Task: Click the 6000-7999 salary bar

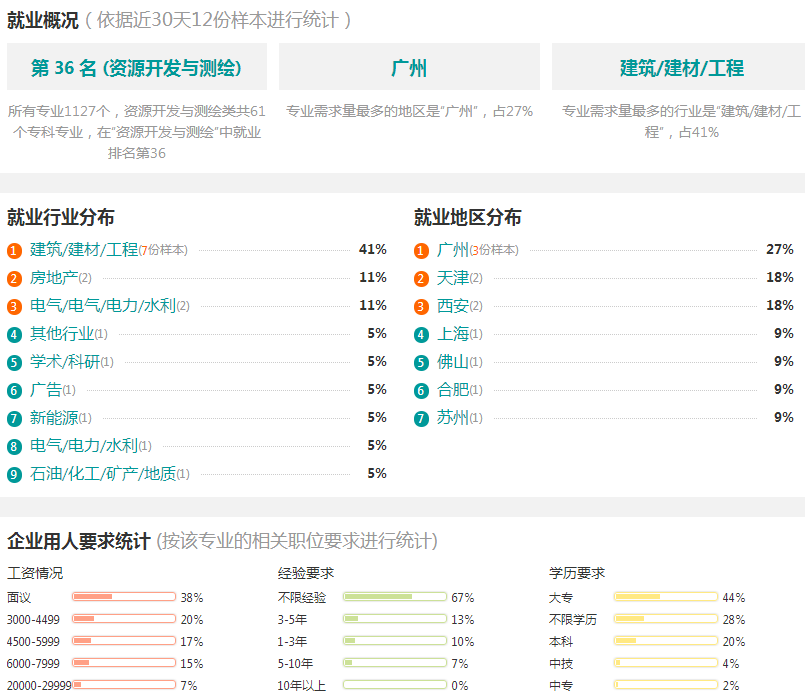Action: point(124,663)
